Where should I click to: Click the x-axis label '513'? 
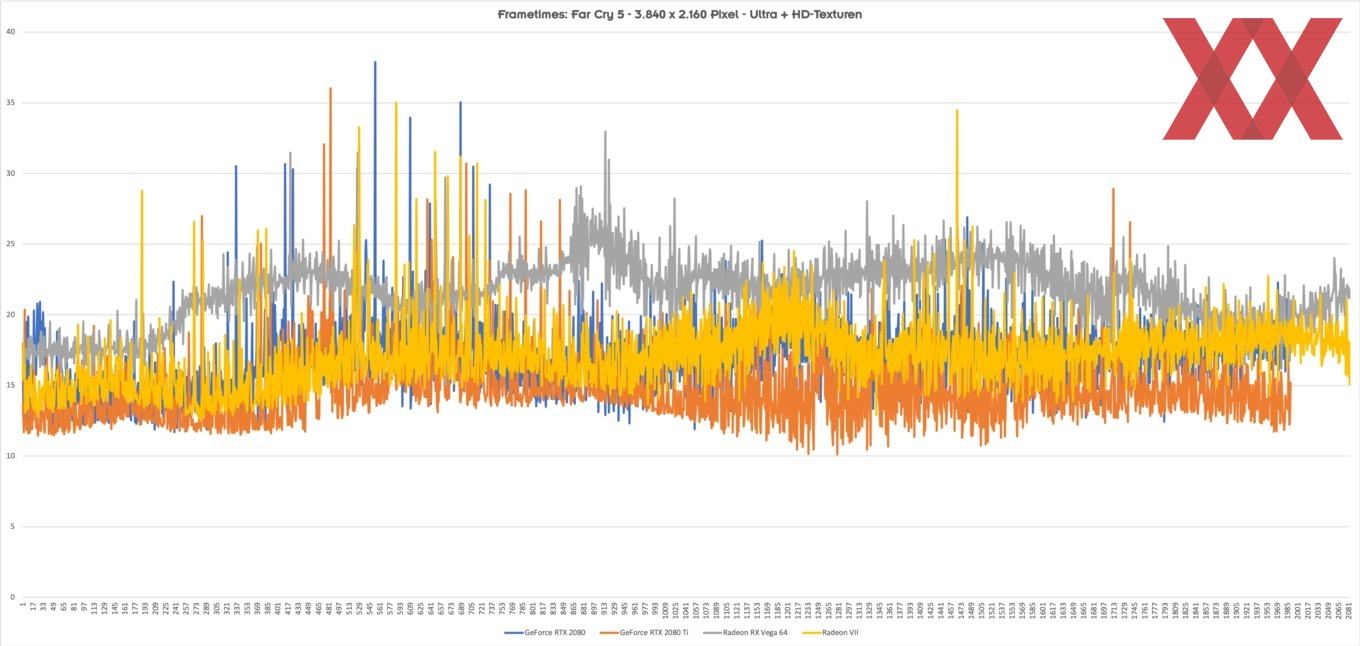click(349, 609)
